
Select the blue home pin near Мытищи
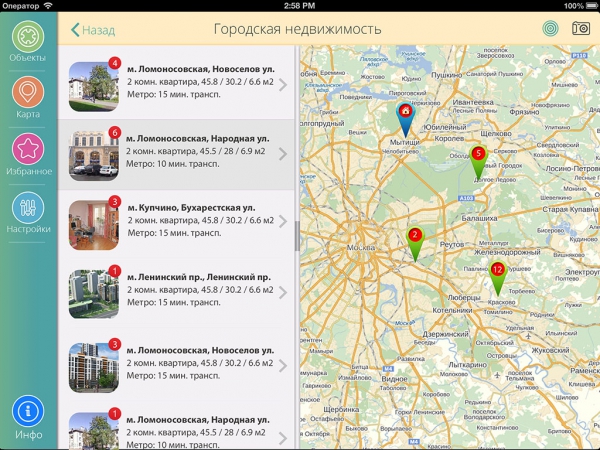coord(405,120)
